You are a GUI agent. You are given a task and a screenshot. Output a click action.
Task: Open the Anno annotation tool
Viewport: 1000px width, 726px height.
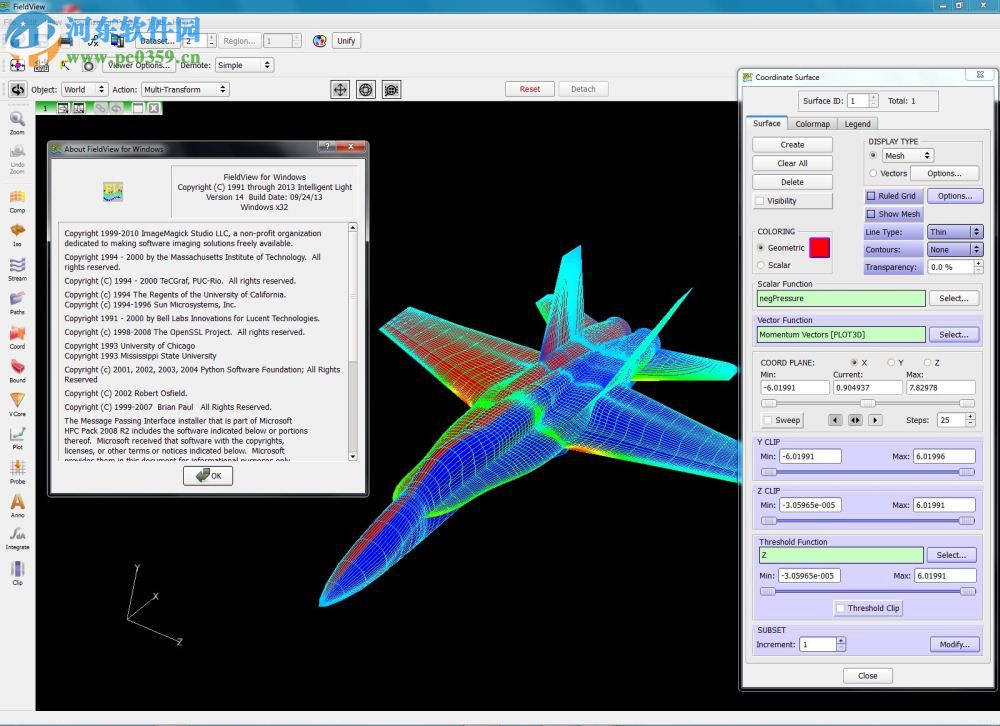pos(17,505)
